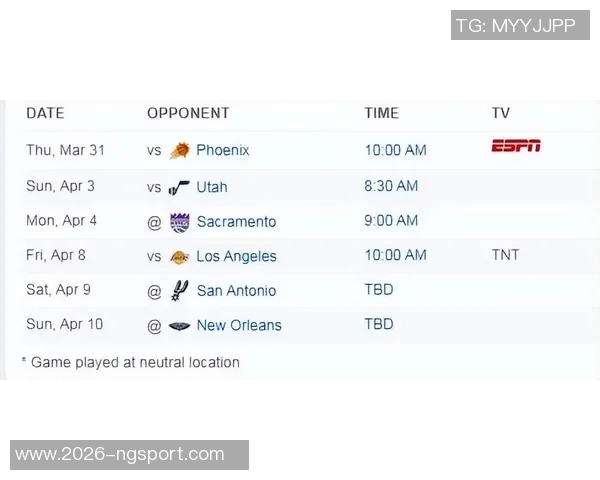
Task: Click the 10:00 AM time for Phoenix game
Action: tap(395, 151)
